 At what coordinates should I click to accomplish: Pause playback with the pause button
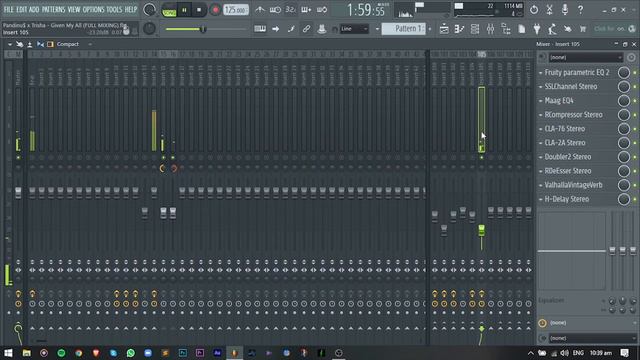point(184,10)
